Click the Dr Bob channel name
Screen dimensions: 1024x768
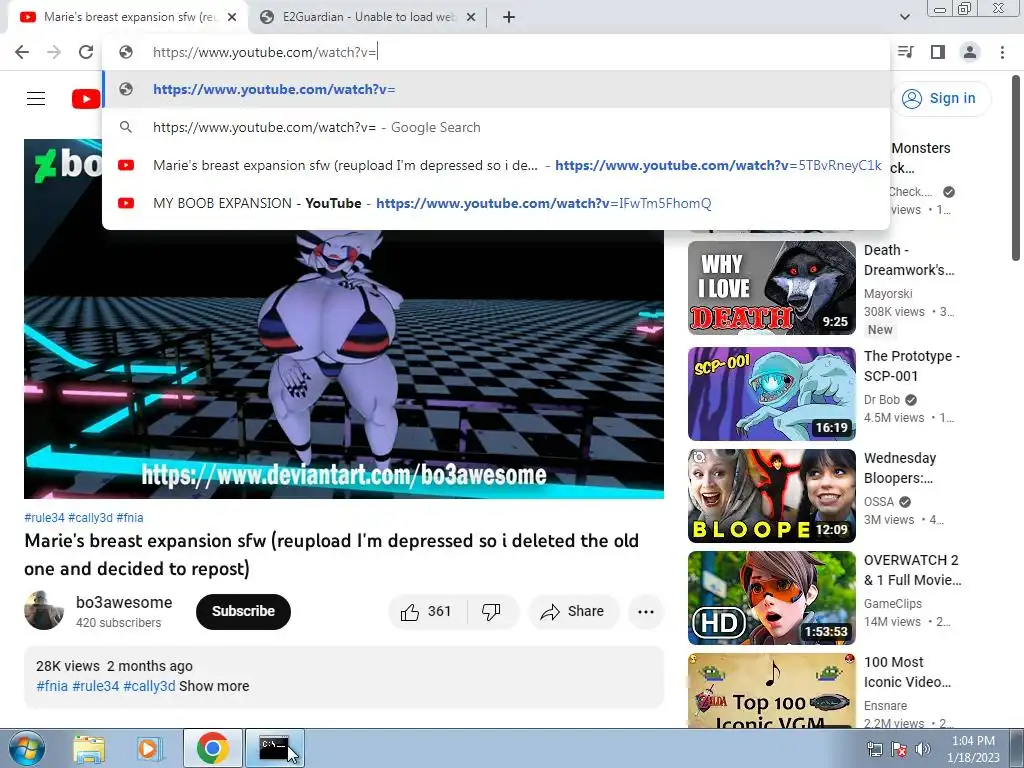(882, 400)
